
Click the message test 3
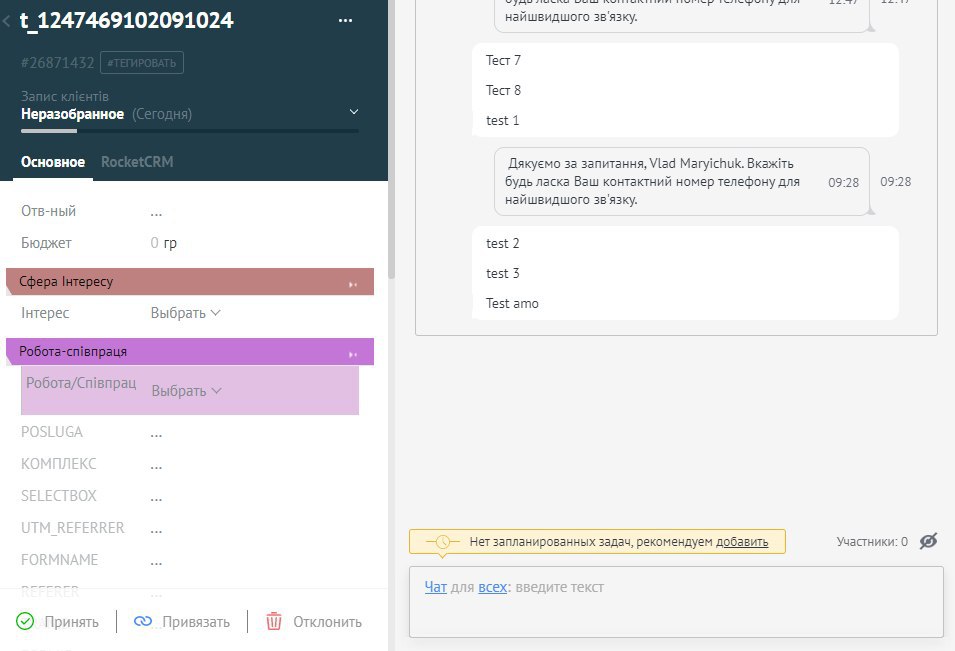(502, 273)
